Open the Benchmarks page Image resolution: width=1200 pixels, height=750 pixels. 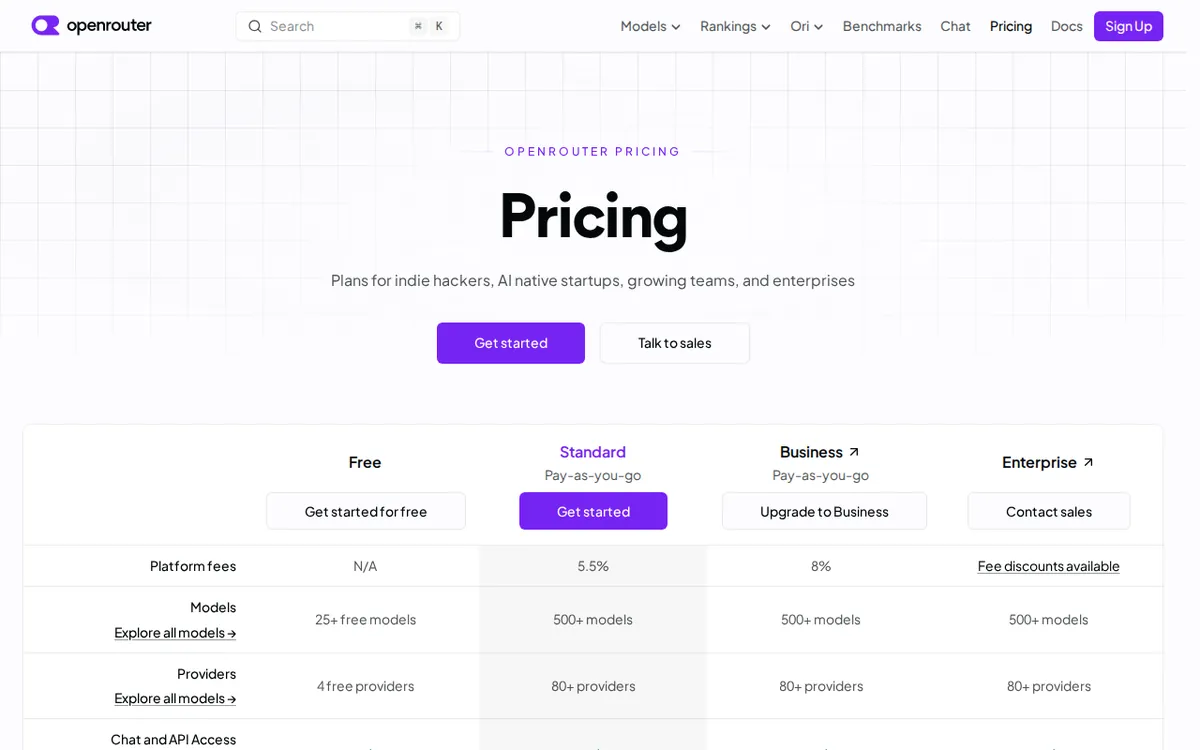(x=882, y=26)
